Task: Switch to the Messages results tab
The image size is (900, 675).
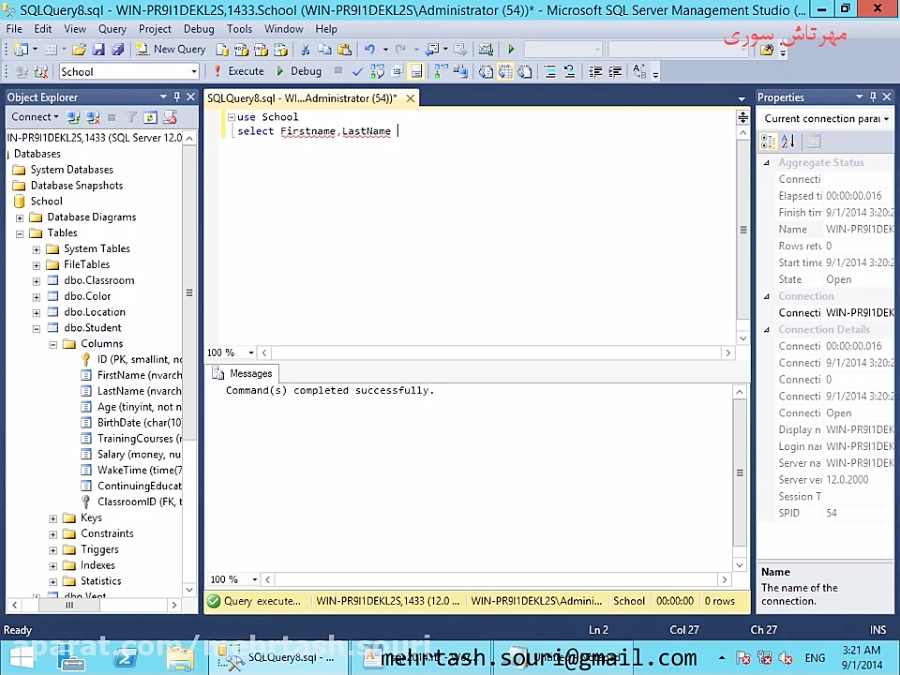Action: (x=243, y=374)
